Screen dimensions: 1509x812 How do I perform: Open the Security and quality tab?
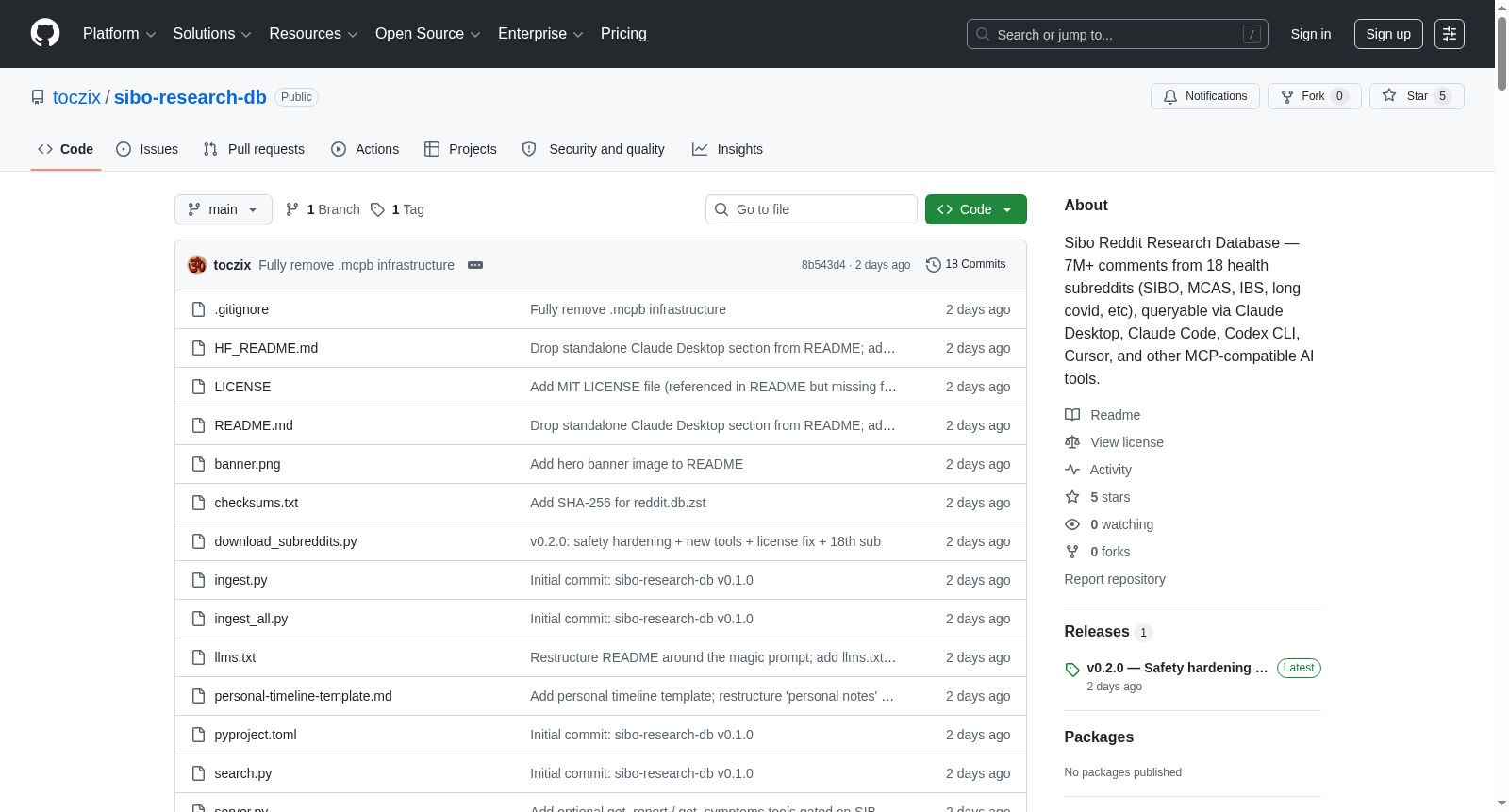[x=593, y=149]
